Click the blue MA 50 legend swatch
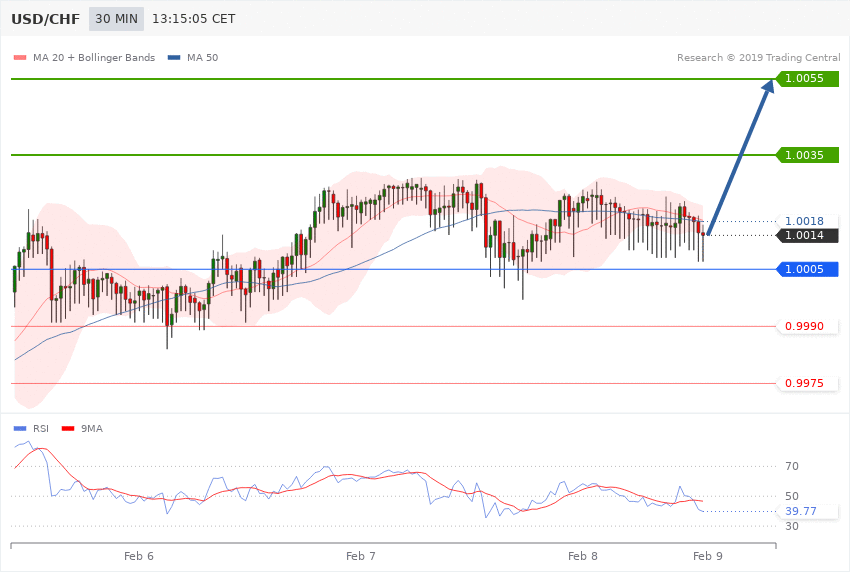850x576 pixels. pyautogui.click(x=174, y=57)
